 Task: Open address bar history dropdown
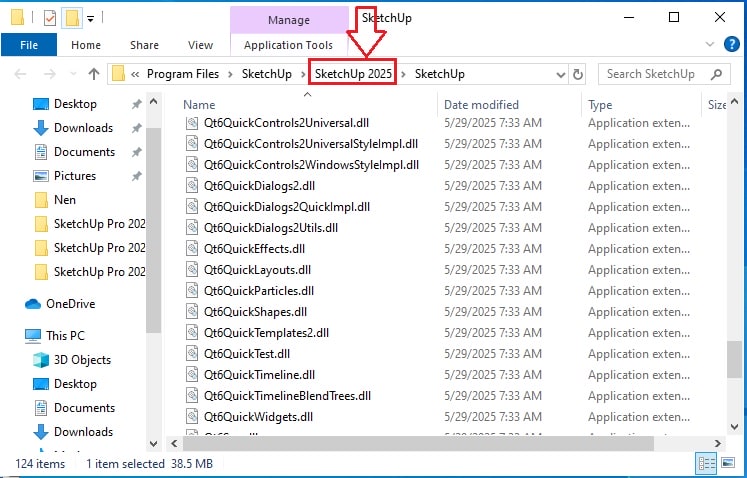(x=561, y=75)
